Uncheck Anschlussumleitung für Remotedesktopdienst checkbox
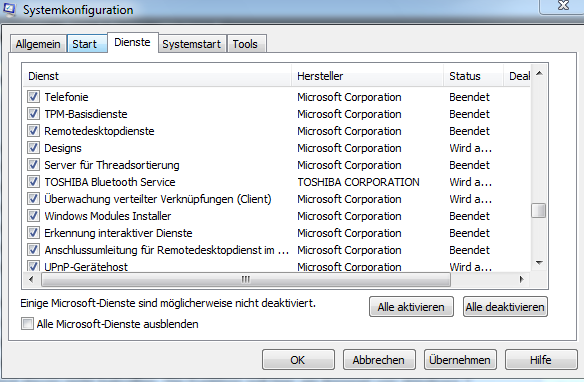584x382 pixels. (33, 250)
